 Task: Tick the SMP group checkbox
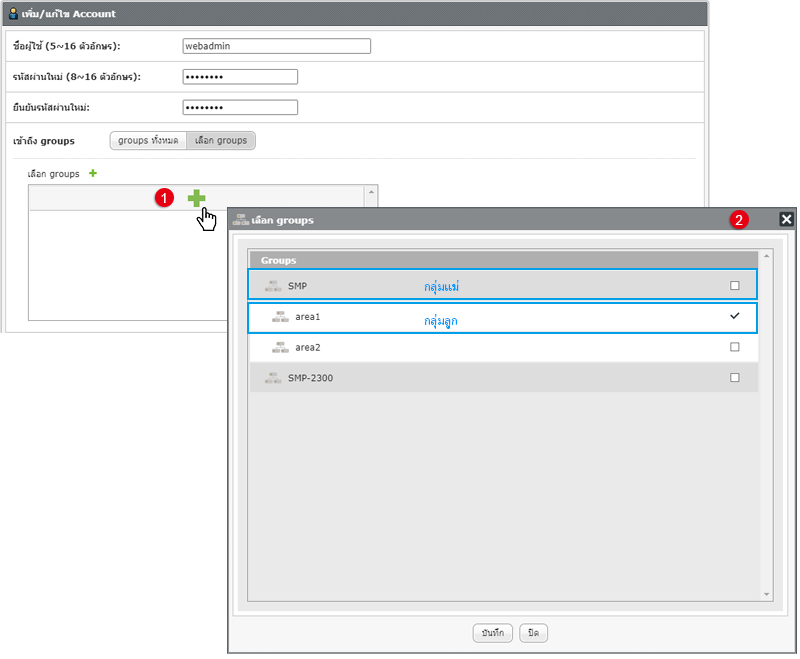(735, 286)
